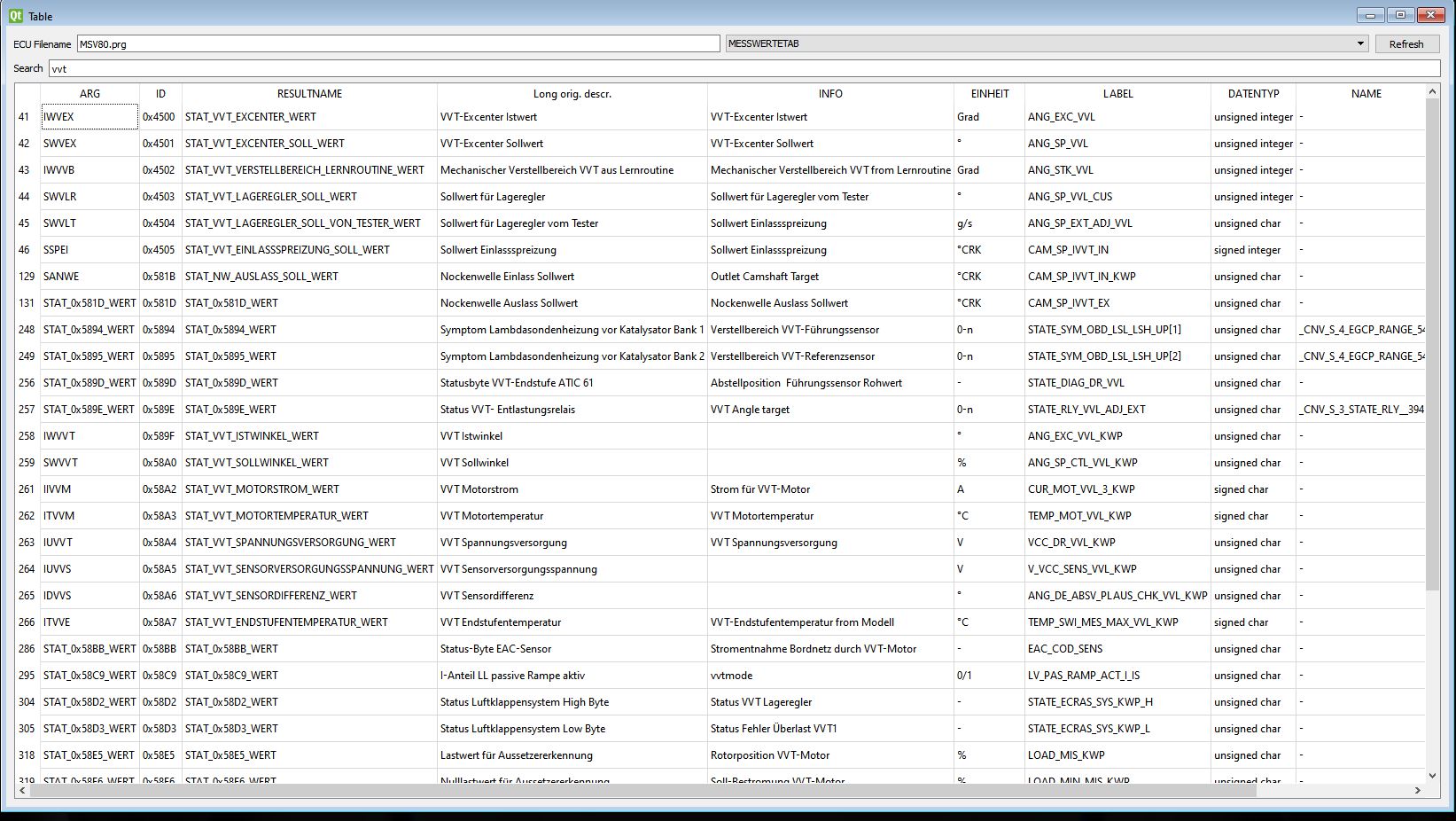Screen dimensions: 1456x821
Task: Click the g/s unit cell
Action: 990,223
